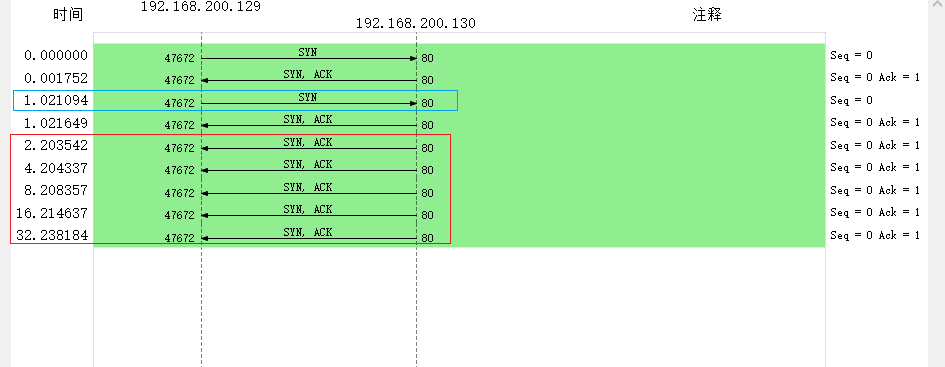The height and width of the screenshot is (367, 945).
Task: Click the 192.168.200.130 host label
Action: [416, 24]
